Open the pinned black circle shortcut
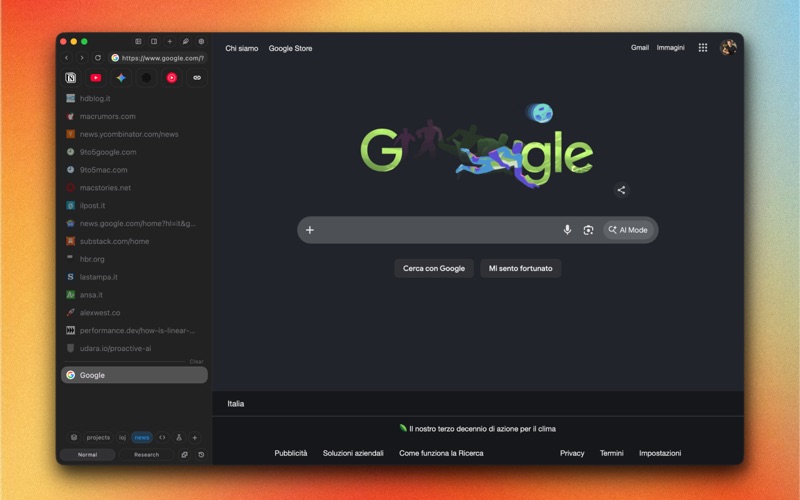Viewport: 800px width, 500px height. [146, 78]
